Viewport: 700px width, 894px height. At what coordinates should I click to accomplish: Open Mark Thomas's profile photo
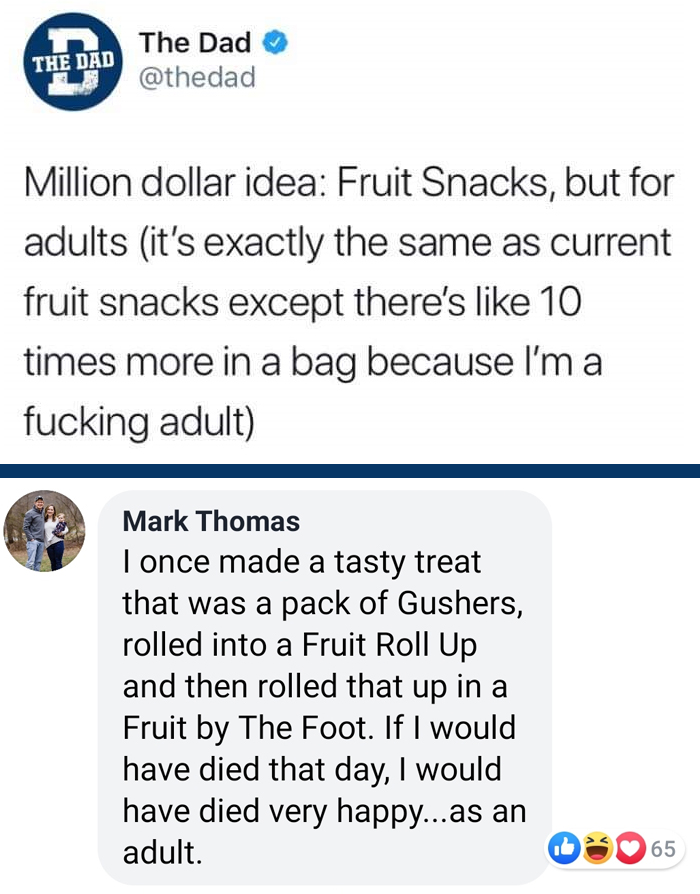pyautogui.click(x=45, y=532)
